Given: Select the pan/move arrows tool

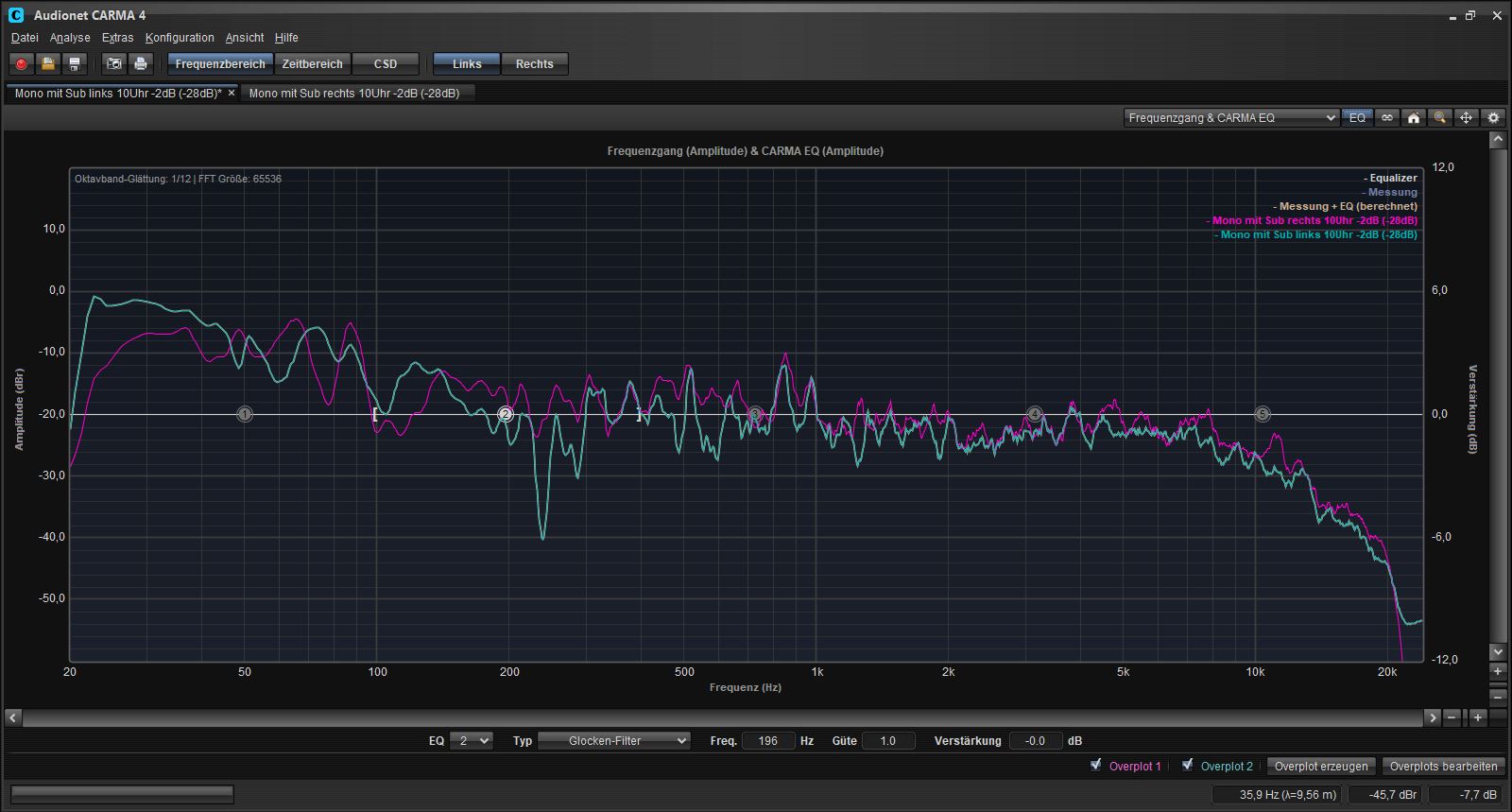Looking at the screenshot, I should pos(1467,118).
